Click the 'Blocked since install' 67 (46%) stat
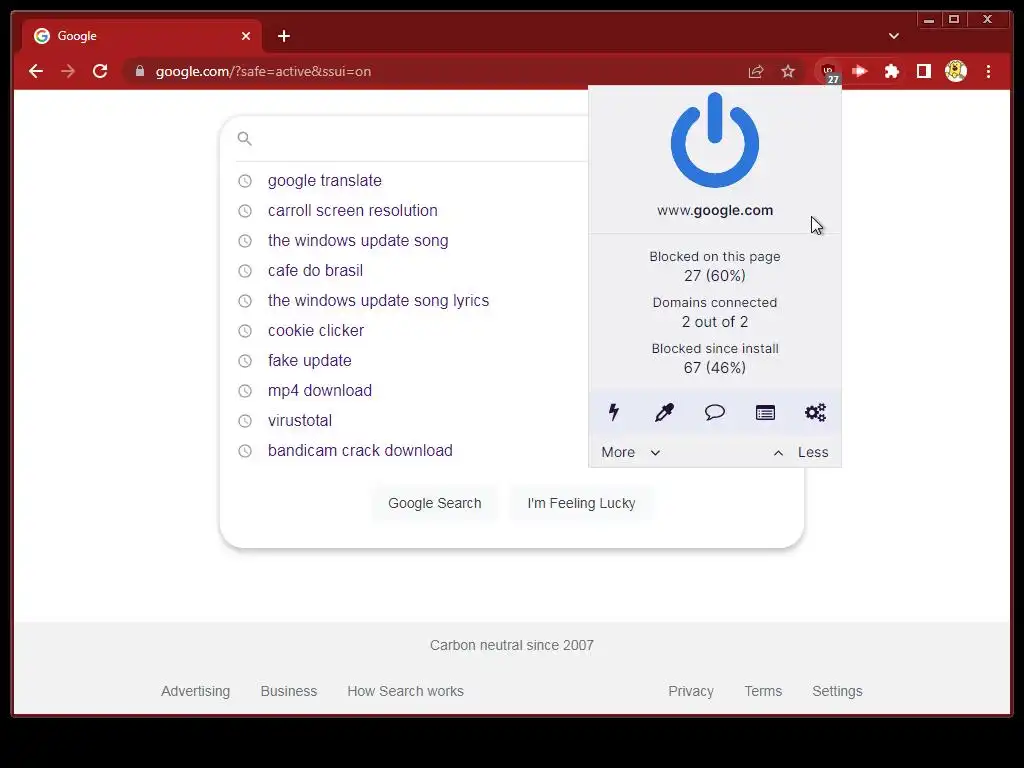 [714, 358]
